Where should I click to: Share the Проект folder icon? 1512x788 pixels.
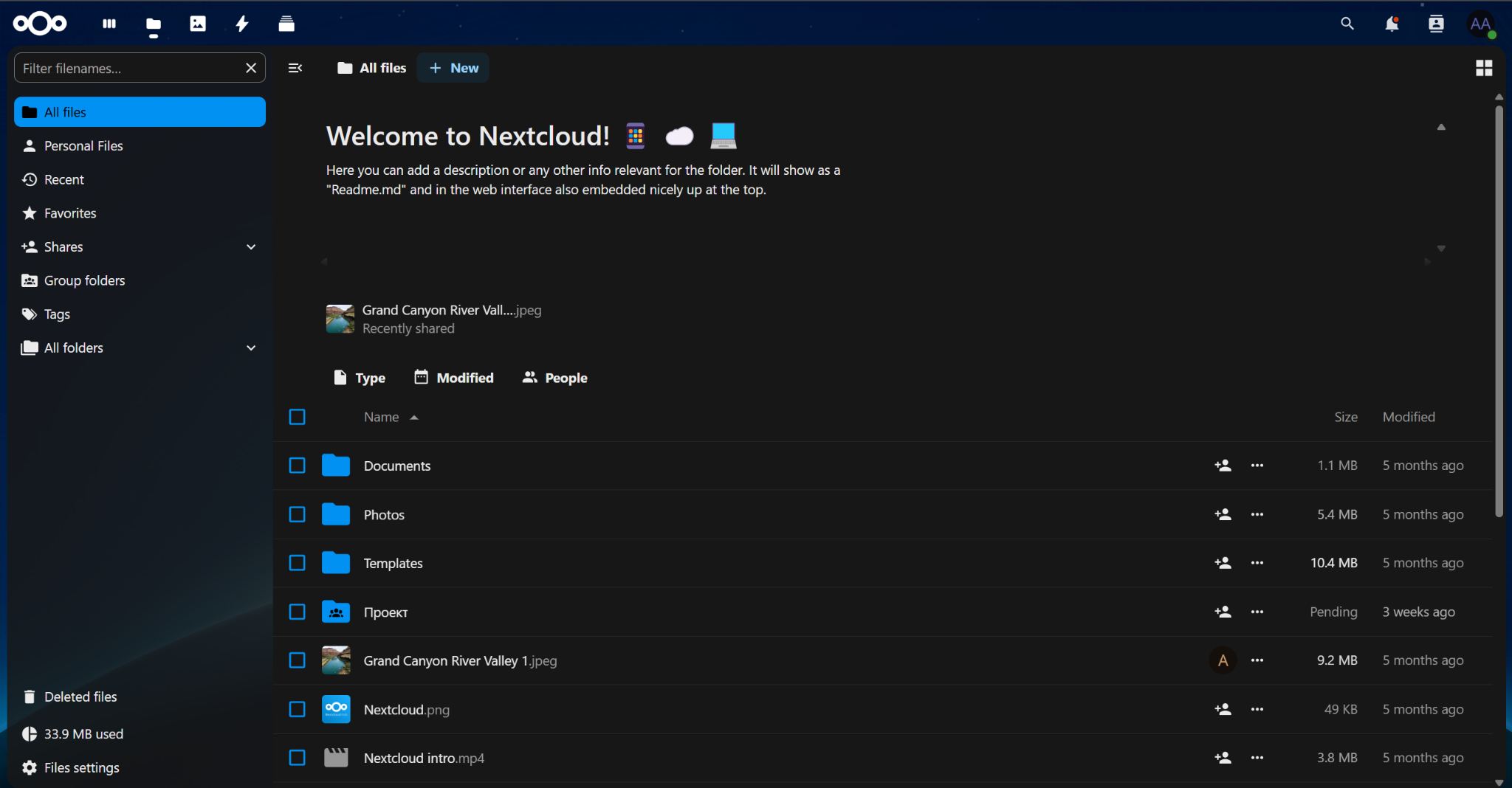(x=1223, y=612)
